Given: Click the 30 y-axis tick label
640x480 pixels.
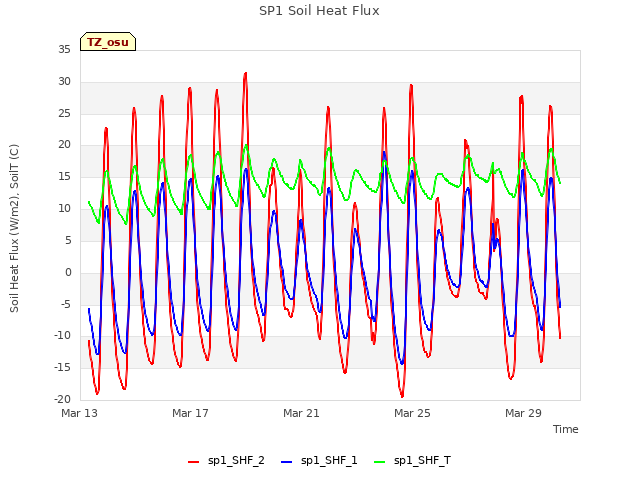Looking at the screenshot, I should pyautogui.click(x=64, y=82).
